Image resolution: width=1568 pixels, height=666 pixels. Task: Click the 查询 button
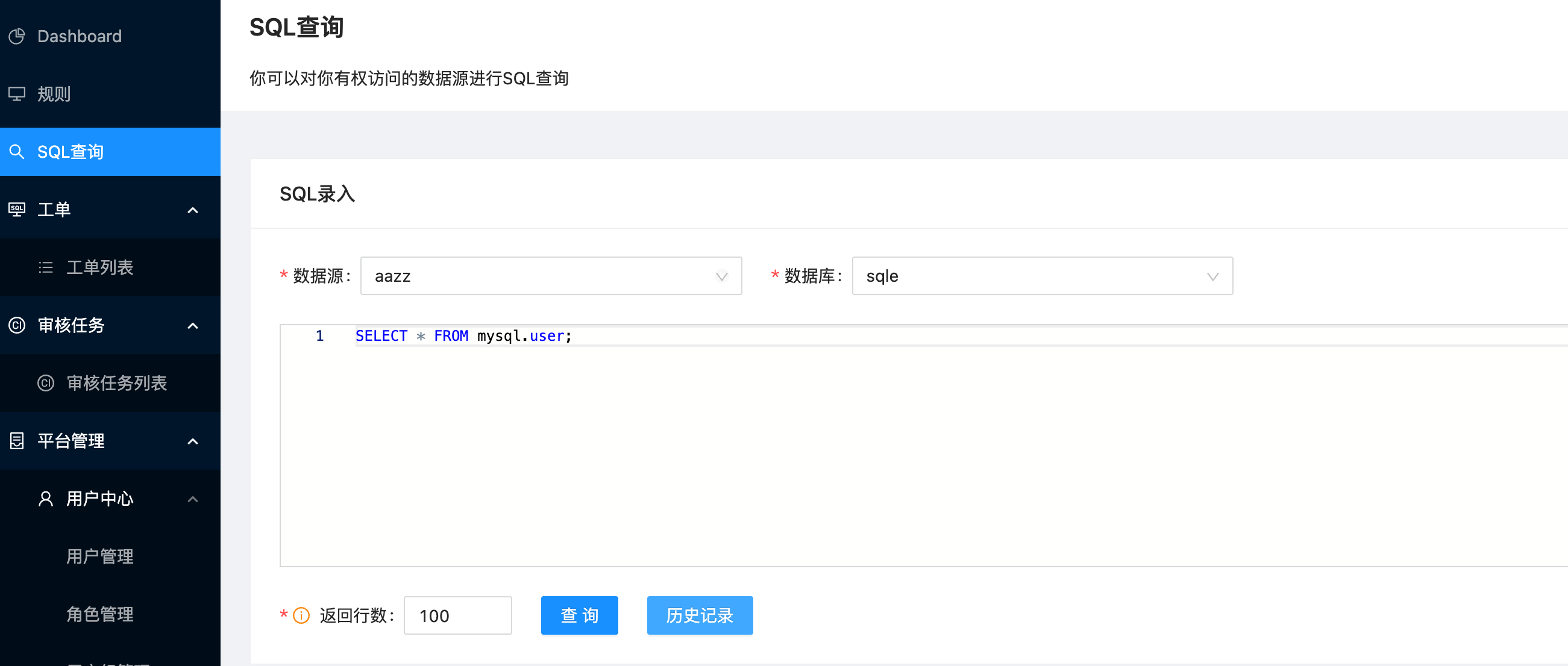pos(580,615)
